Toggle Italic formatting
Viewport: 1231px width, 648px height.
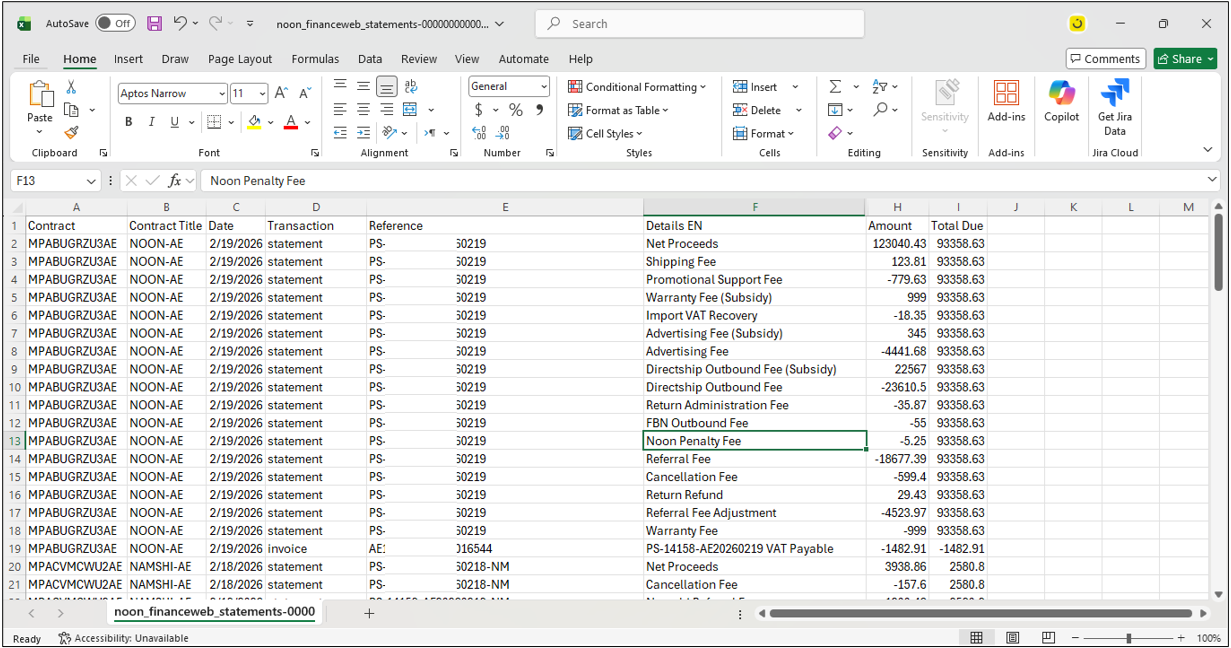click(x=152, y=122)
